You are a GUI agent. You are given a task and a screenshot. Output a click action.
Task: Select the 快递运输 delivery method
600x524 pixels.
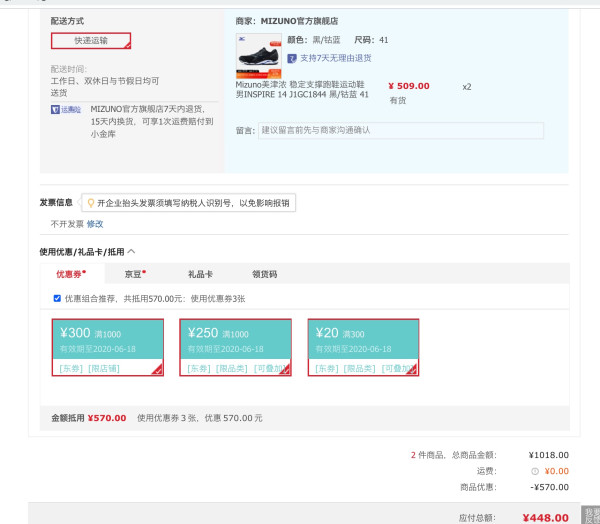[91, 41]
